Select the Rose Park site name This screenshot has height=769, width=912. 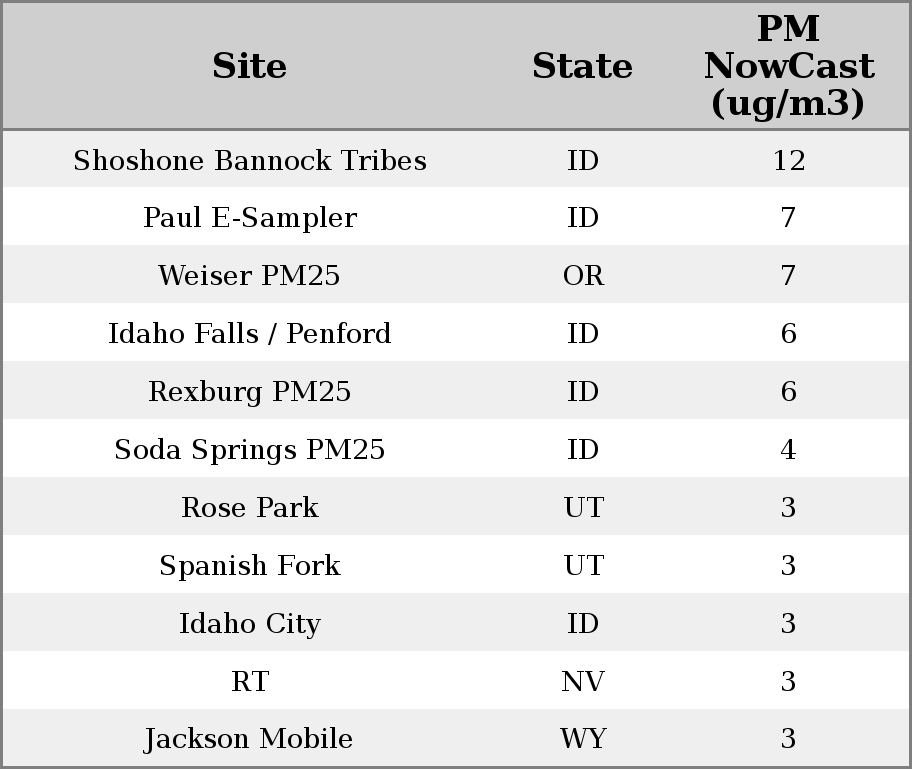(250, 508)
